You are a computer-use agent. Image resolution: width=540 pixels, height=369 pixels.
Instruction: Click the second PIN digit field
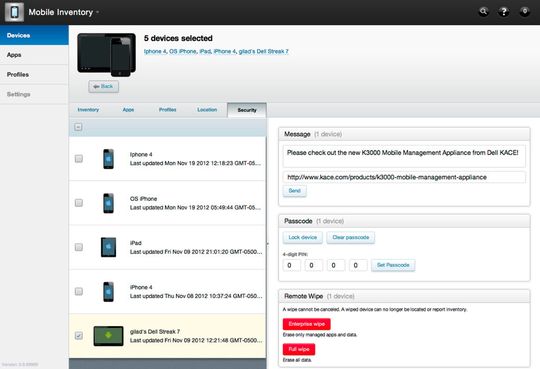[x=314, y=265]
